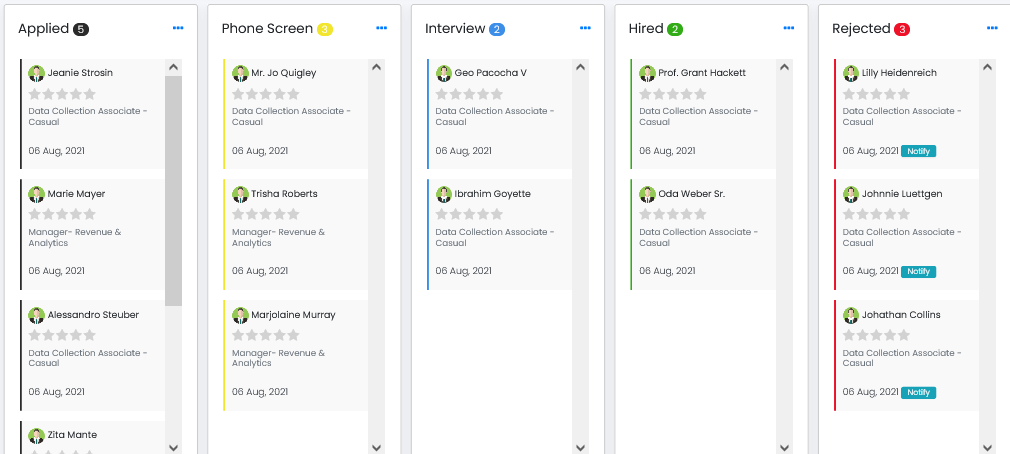
Task: Select the Alessandro Steuber candidate card
Action: (x=93, y=350)
